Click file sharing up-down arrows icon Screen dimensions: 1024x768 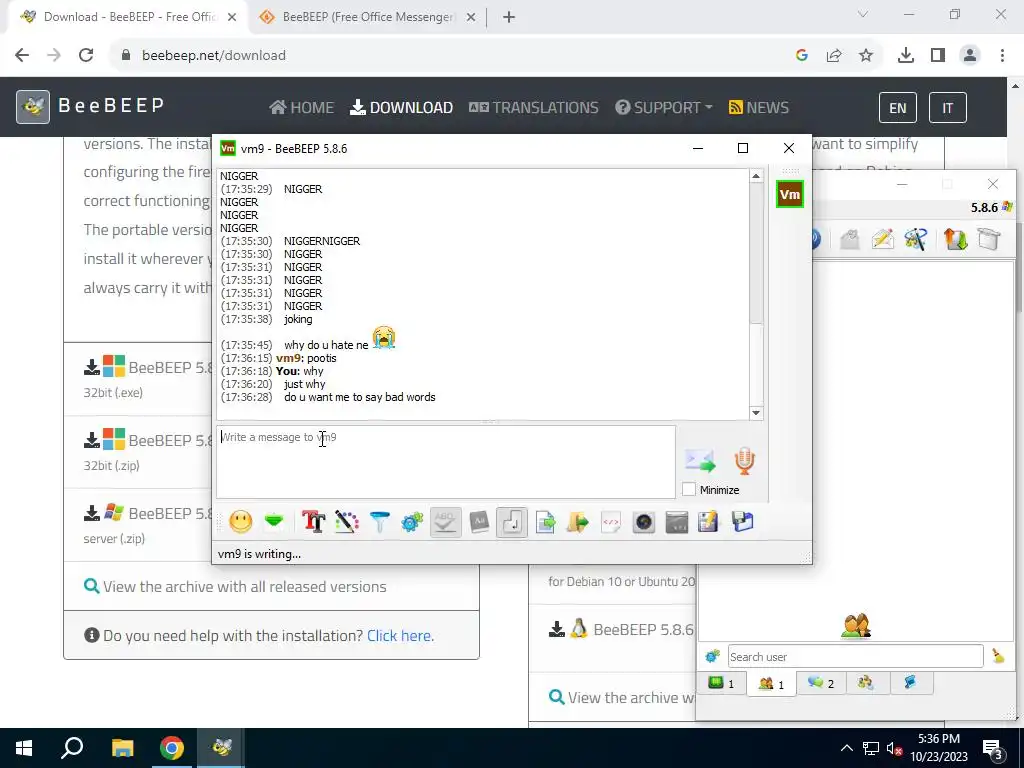[955, 240]
